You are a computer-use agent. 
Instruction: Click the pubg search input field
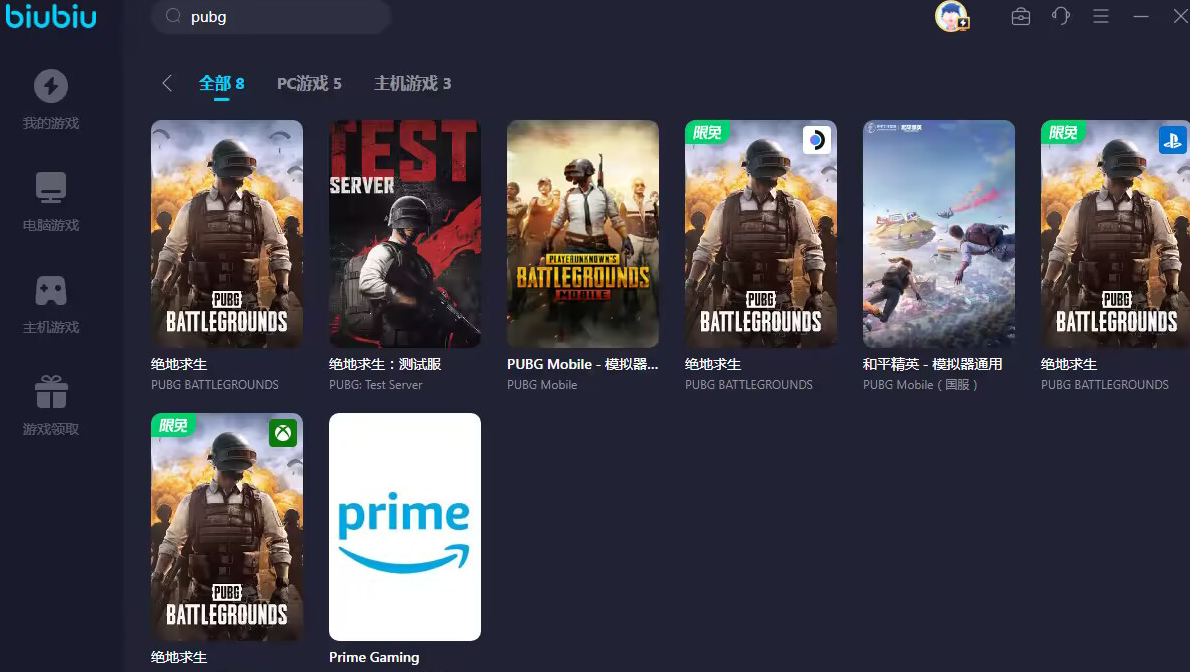(x=271, y=17)
